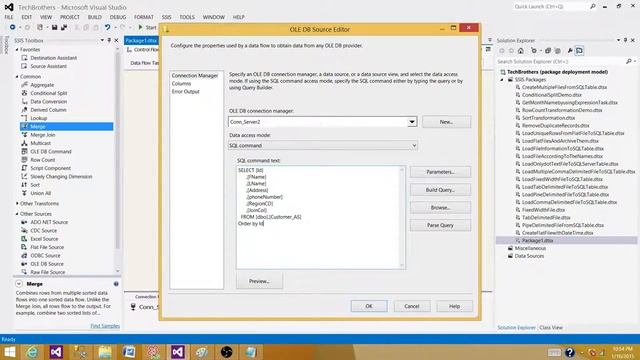Click the Undo toolbar icon
The height and width of the screenshot is (360, 640).
pyautogui.click(x=107, y=27)
